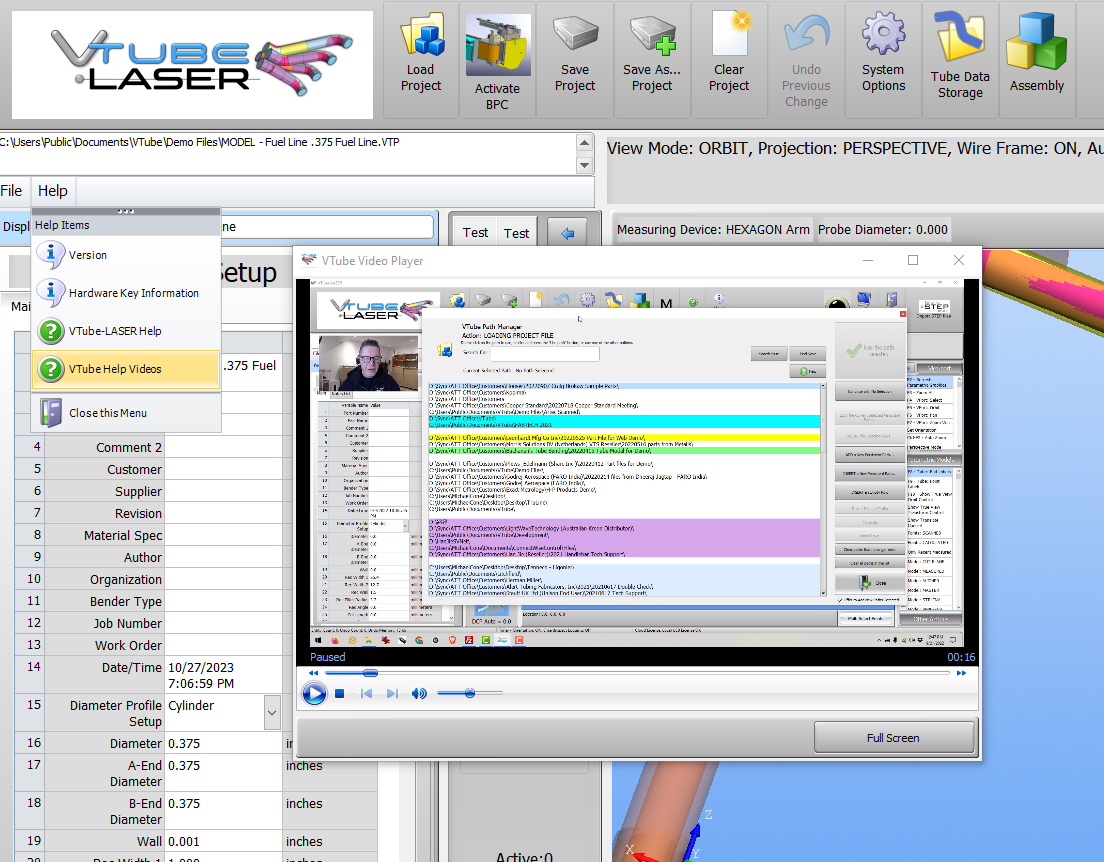Click the 'Material Spec' row label
This screenshot has width=1104, height=862.
[123, 535]
